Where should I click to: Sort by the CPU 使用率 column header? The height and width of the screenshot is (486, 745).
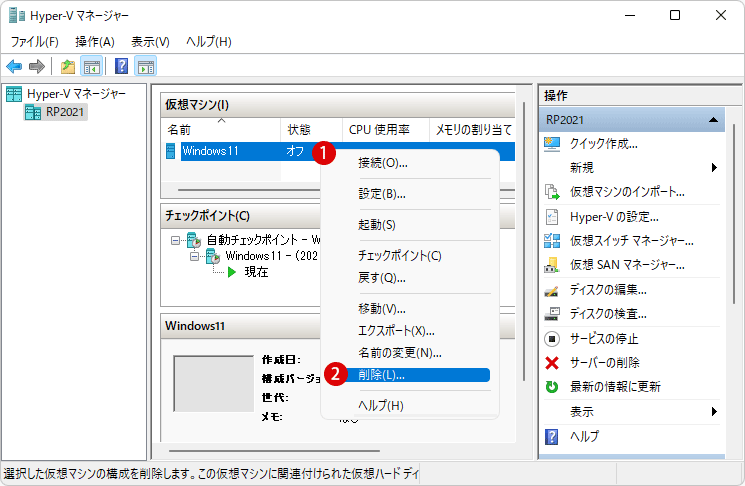386,130
